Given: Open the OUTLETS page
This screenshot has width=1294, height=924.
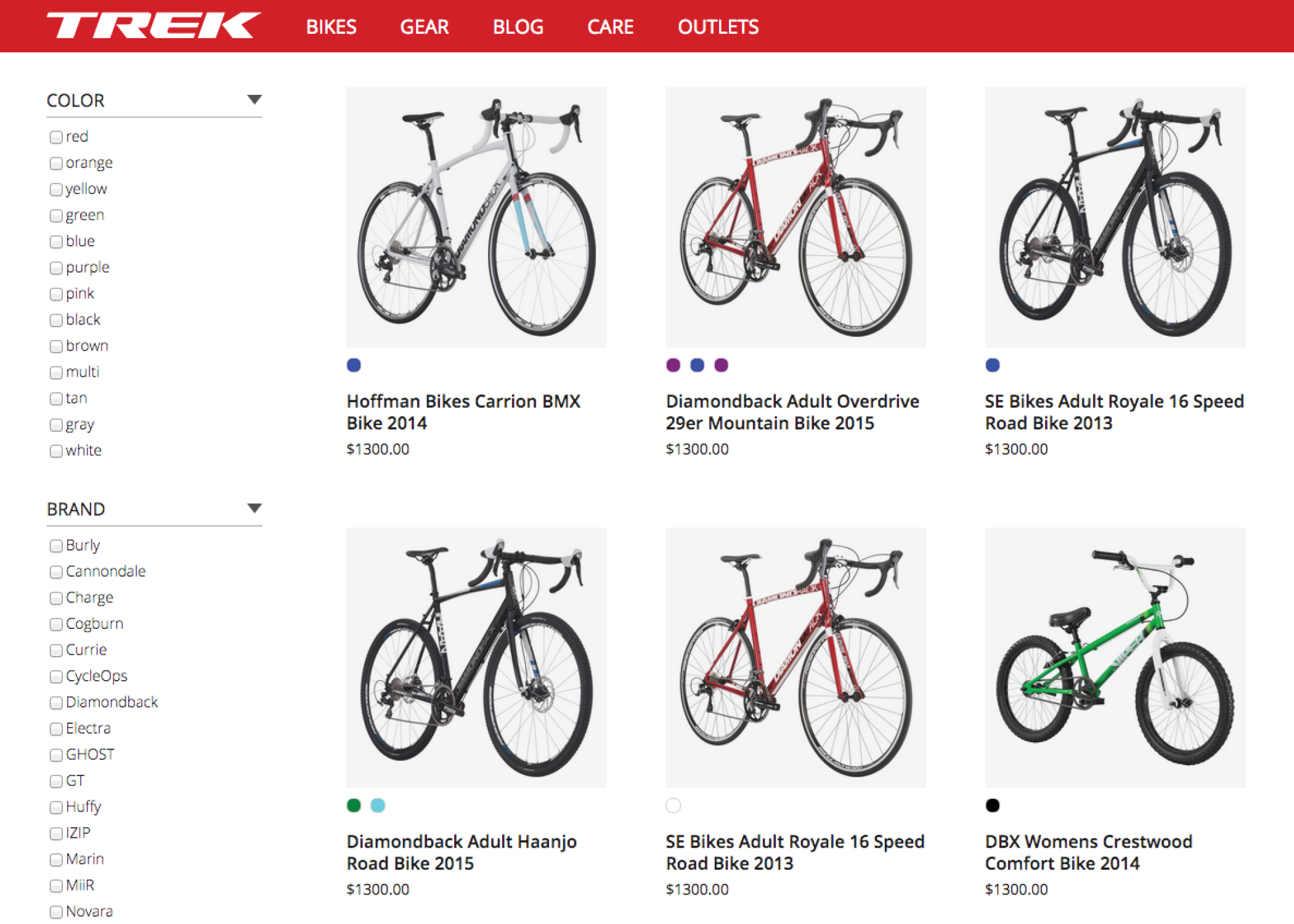Looking at the screenshot, I should [718, 27].
